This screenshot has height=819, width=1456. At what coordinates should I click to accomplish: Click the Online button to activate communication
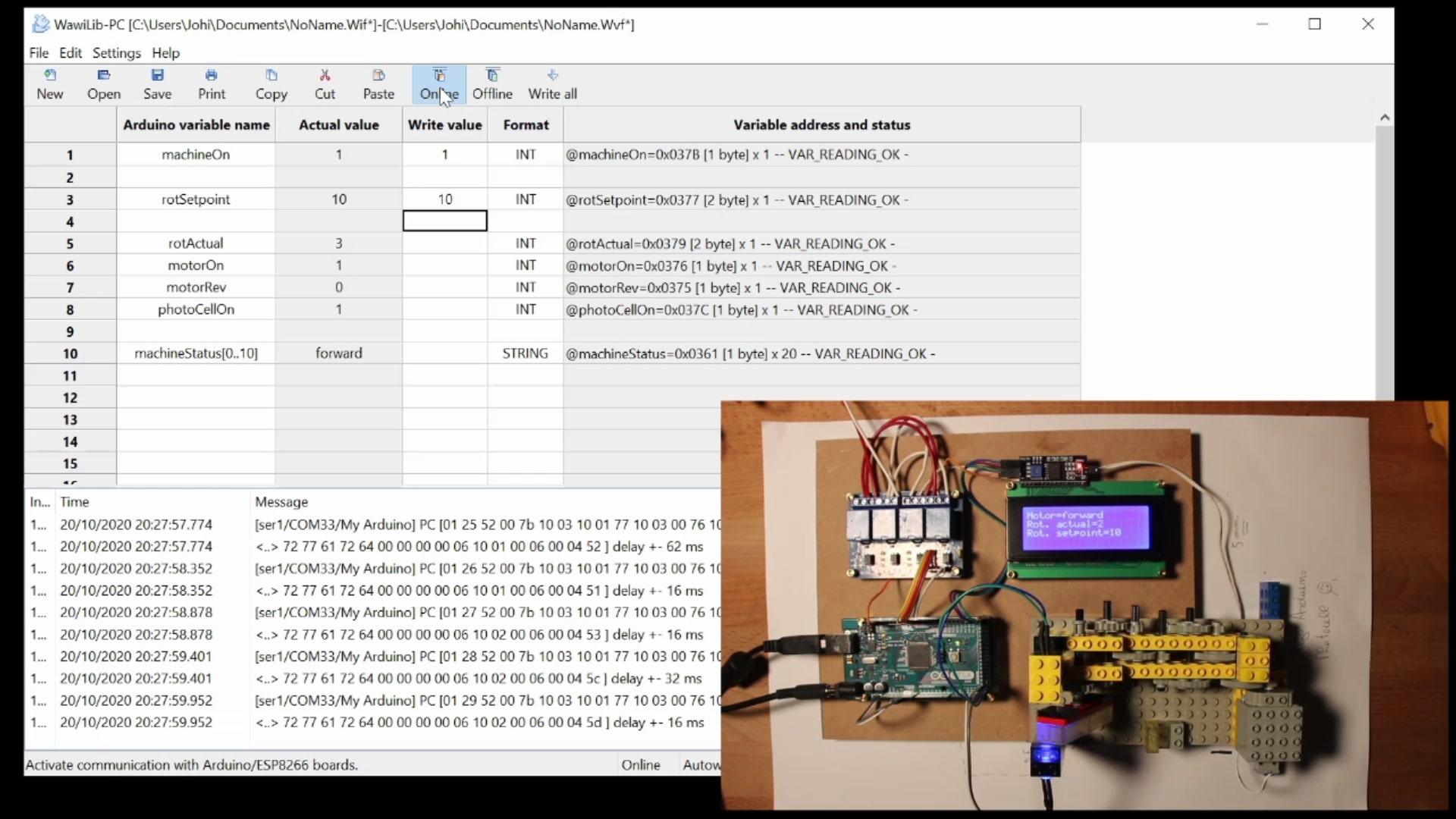[439, 83]
